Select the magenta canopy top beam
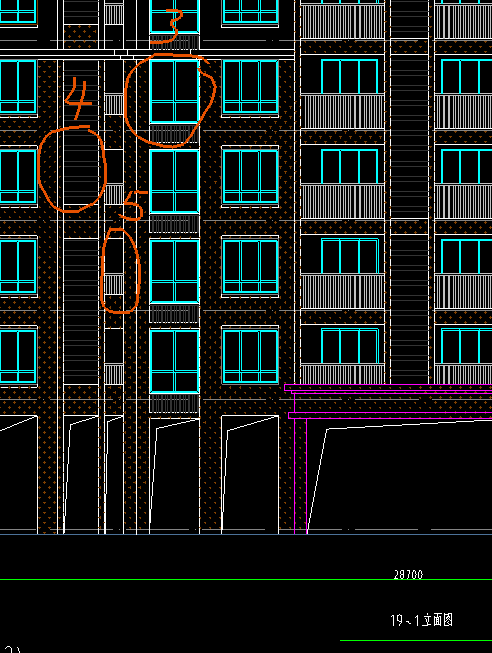The width and height of the screenshot is (492, 653). [x=388, y=388]
